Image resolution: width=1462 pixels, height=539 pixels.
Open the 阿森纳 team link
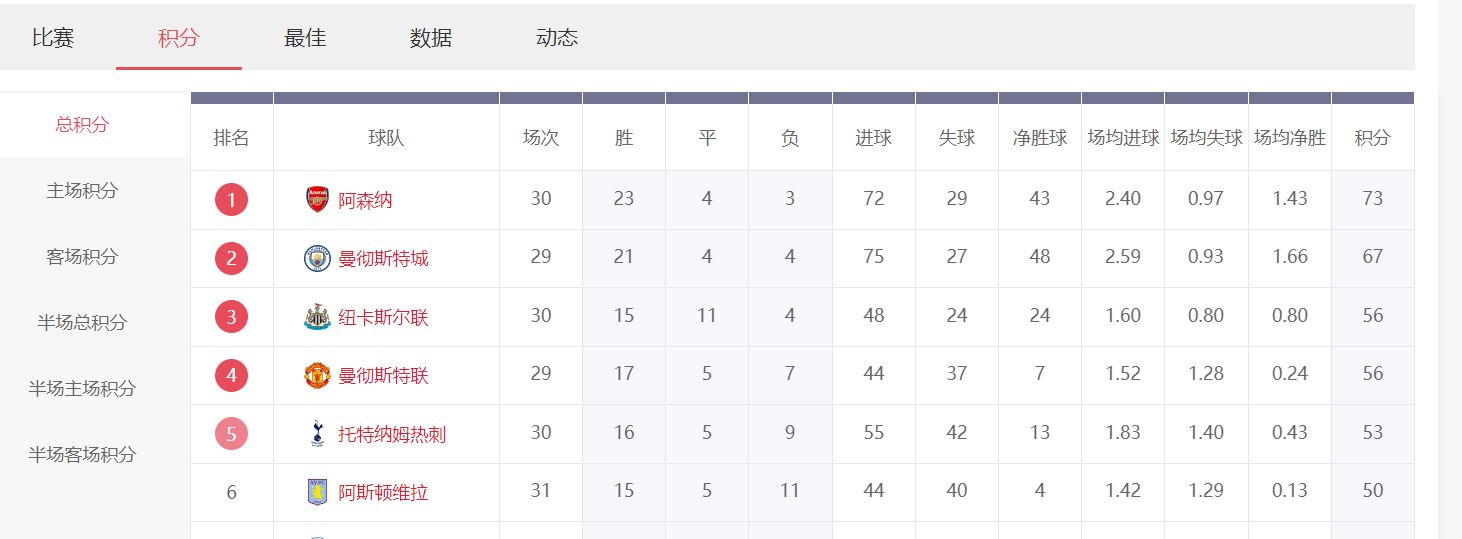pyautogui.click(x=365, y=200)
